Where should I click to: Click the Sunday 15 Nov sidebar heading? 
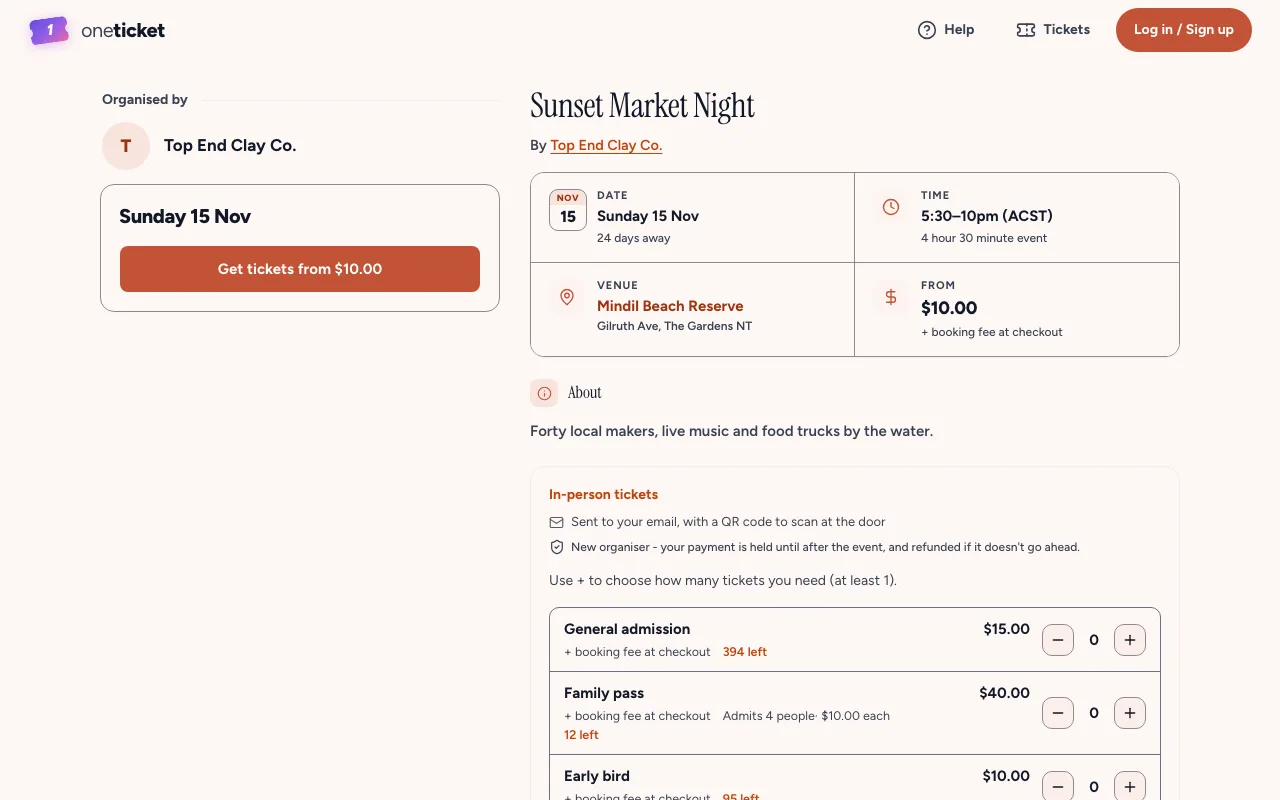[x=185, y=217]
